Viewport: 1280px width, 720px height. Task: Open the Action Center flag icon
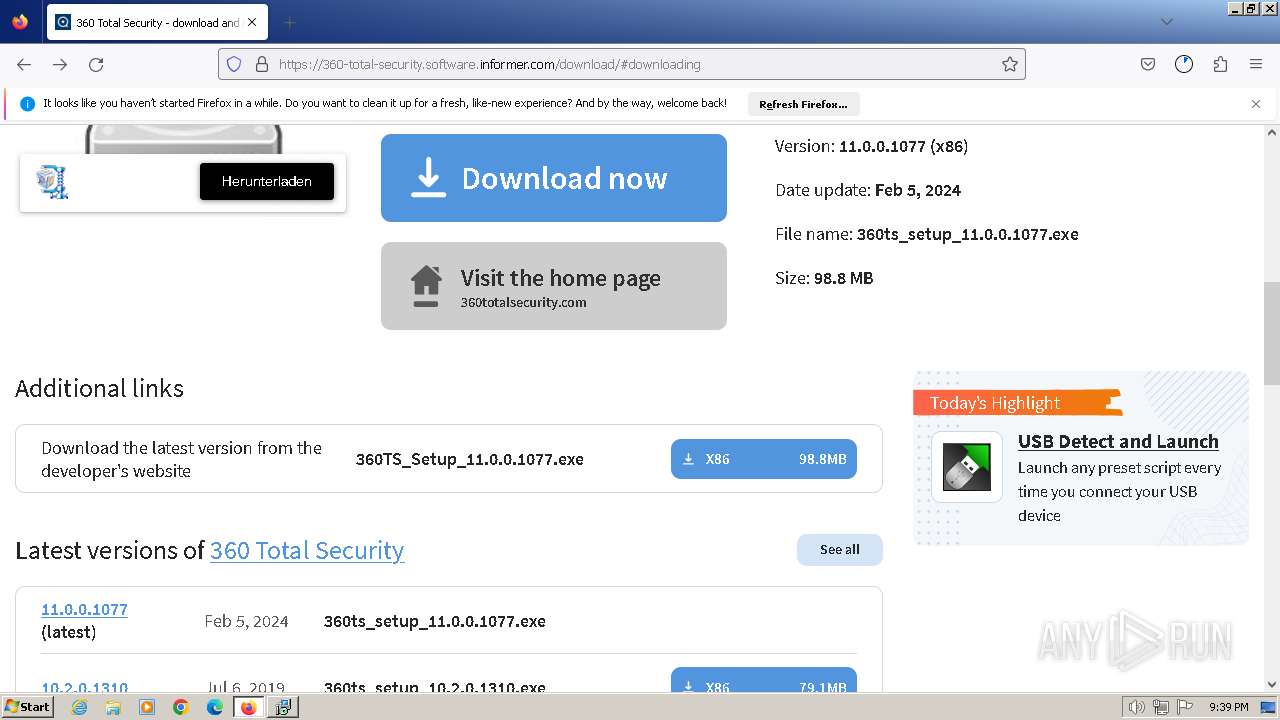[1184, 707]
